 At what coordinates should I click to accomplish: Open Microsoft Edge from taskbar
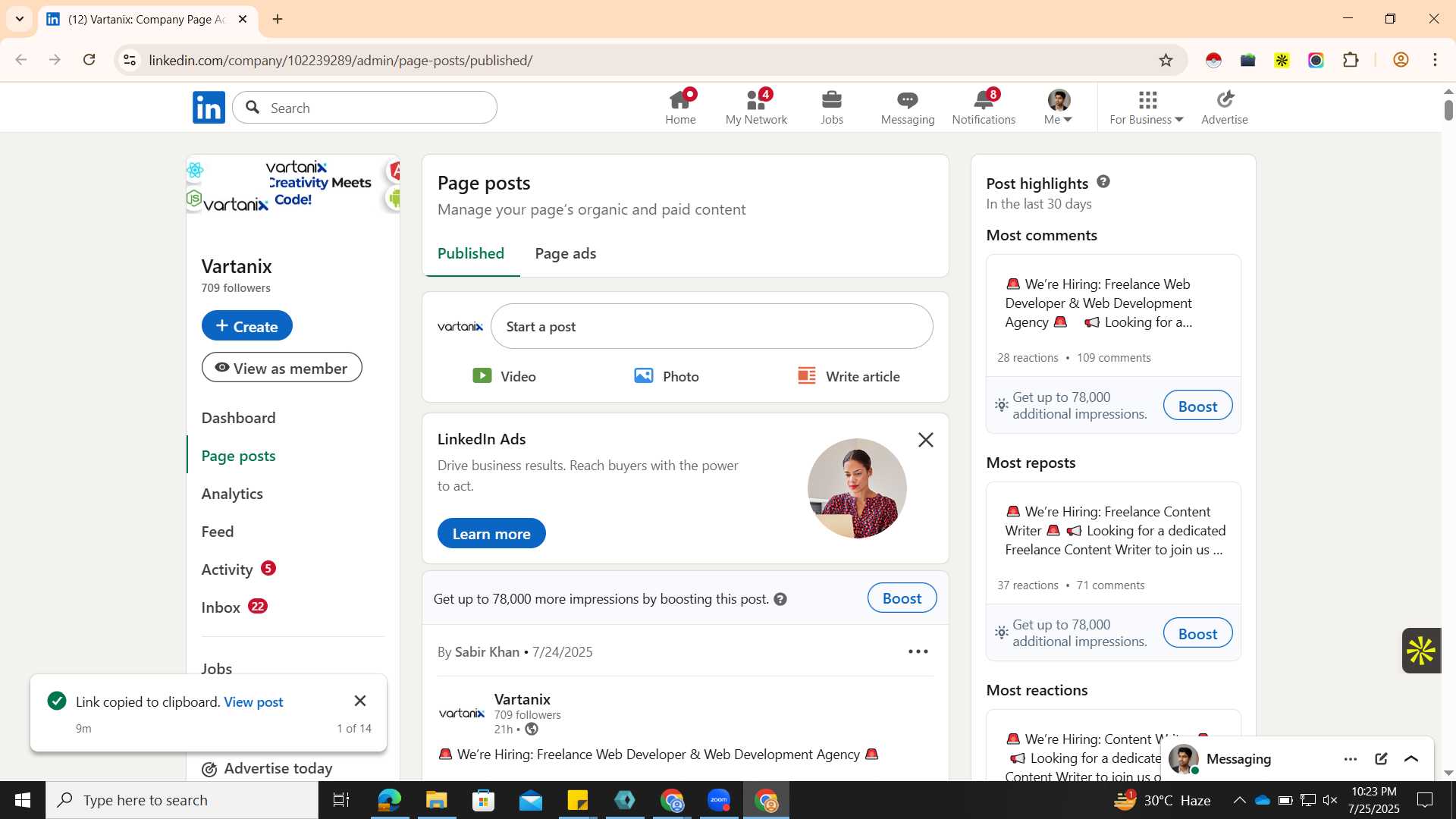pos(390,800)
